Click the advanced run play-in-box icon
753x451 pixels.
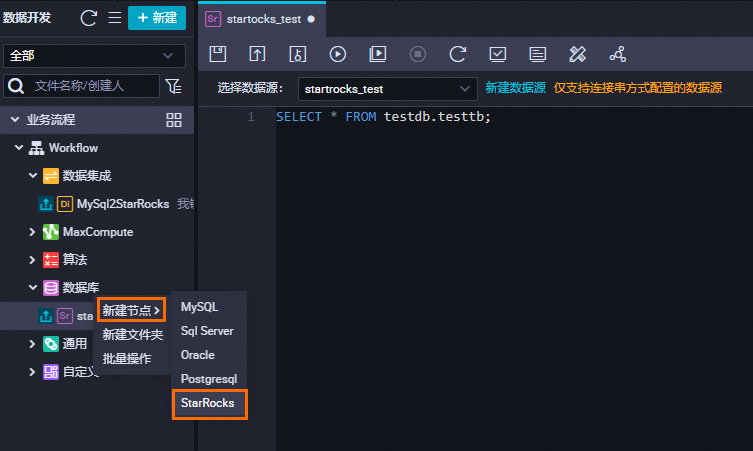377,54
